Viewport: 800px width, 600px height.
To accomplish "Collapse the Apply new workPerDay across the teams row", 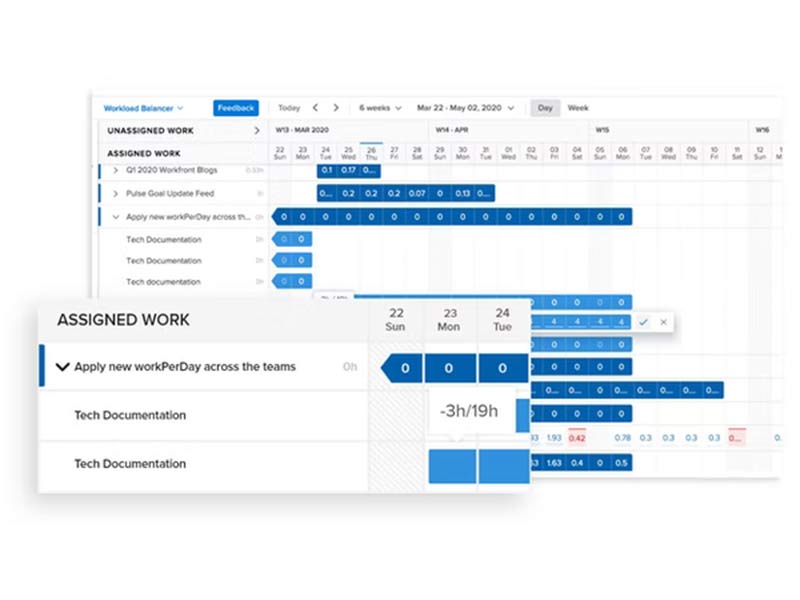I will (64, 366).
